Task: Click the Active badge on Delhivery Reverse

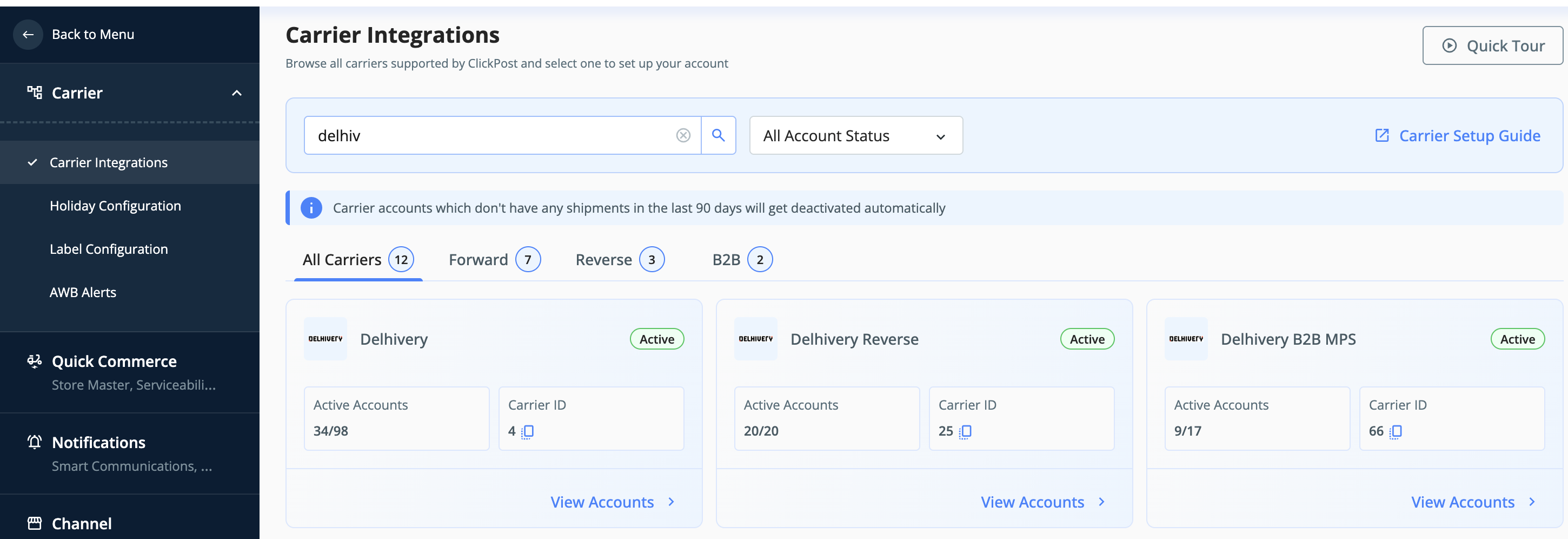Action: click(x=1087, y=339)
